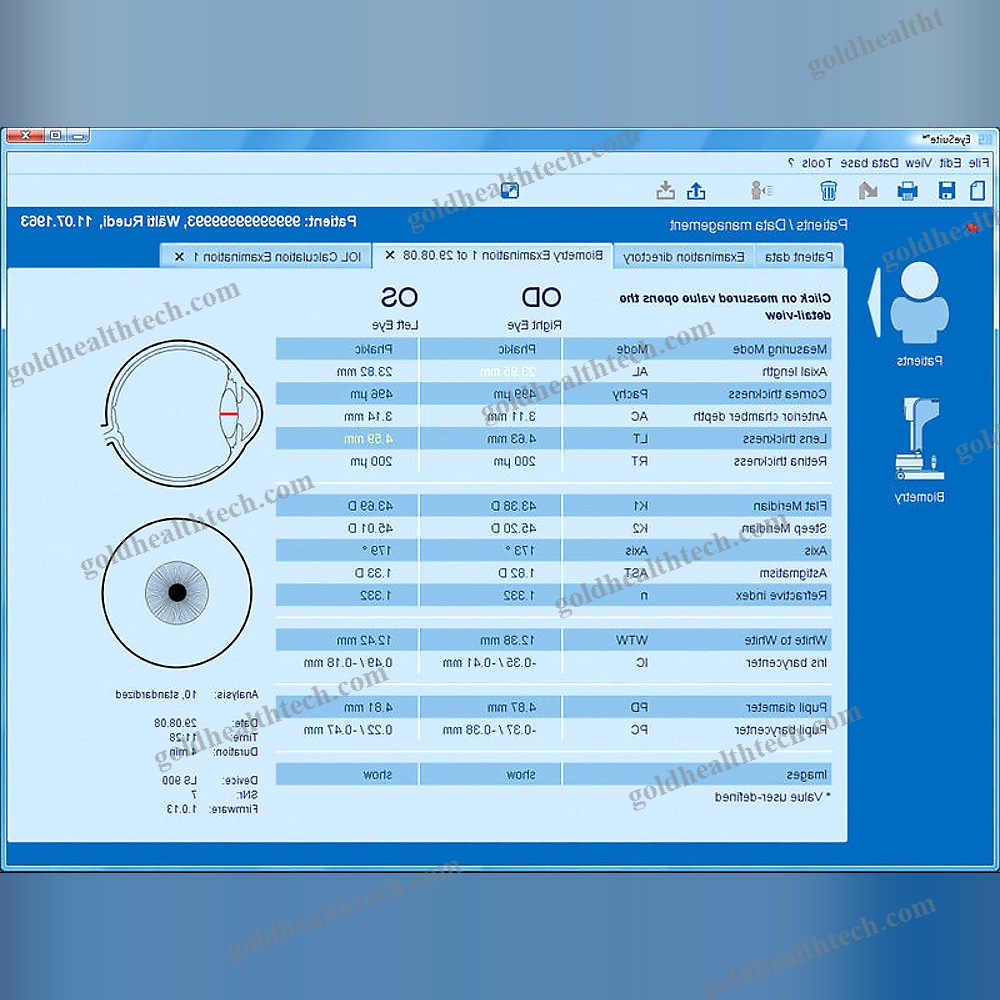Click the grey download tray toolbar icon

pyautogui.click(x=665, y=190)
